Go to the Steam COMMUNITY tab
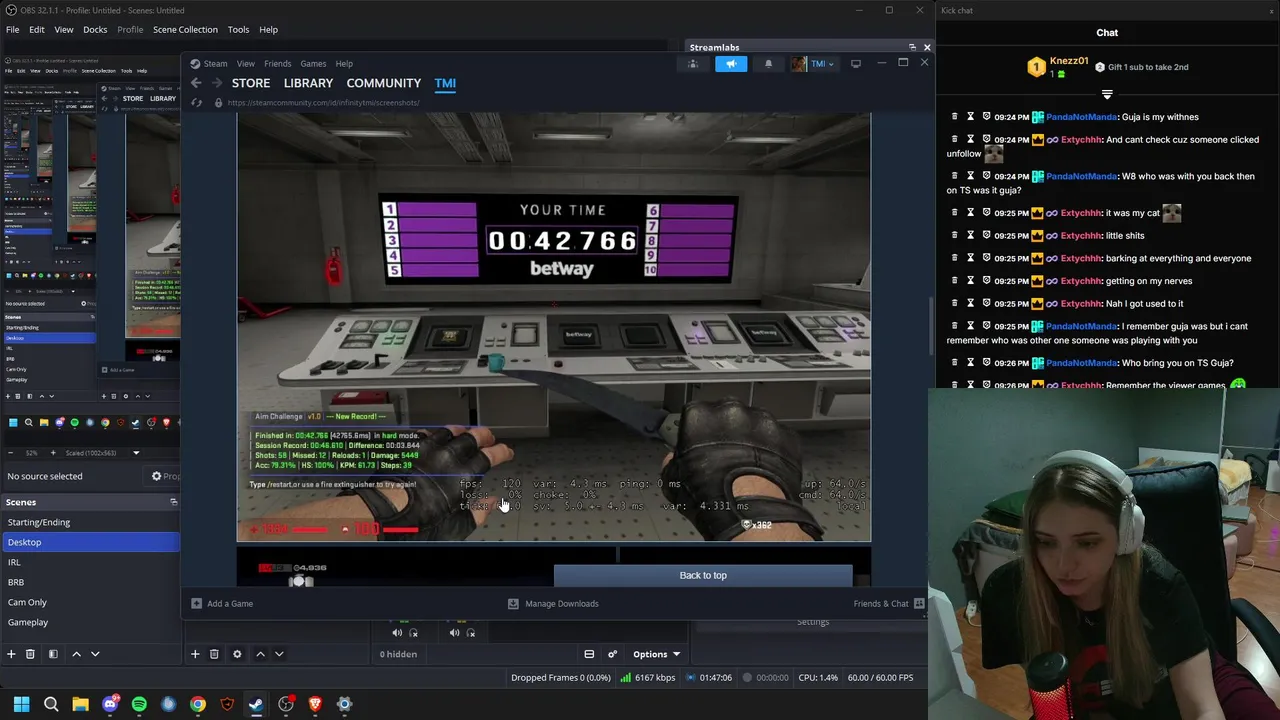 click(x=384, y=83)
